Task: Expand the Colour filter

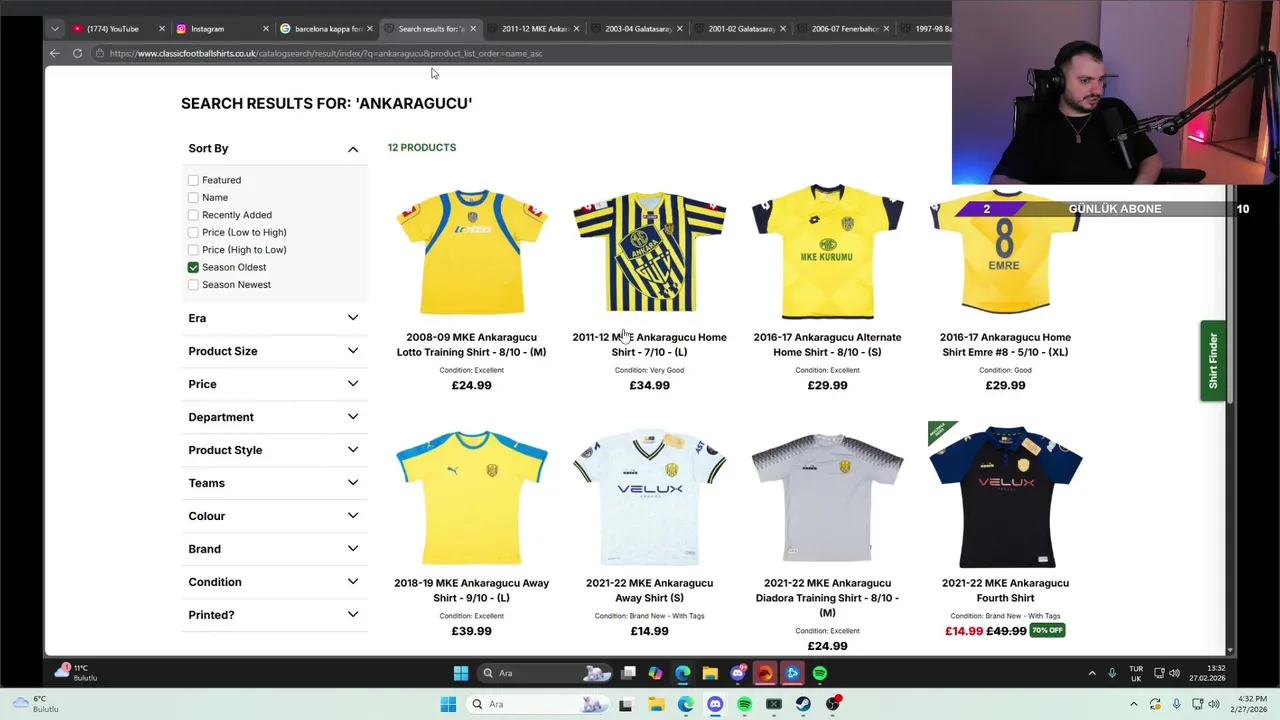Action: (x=273, y=516)
